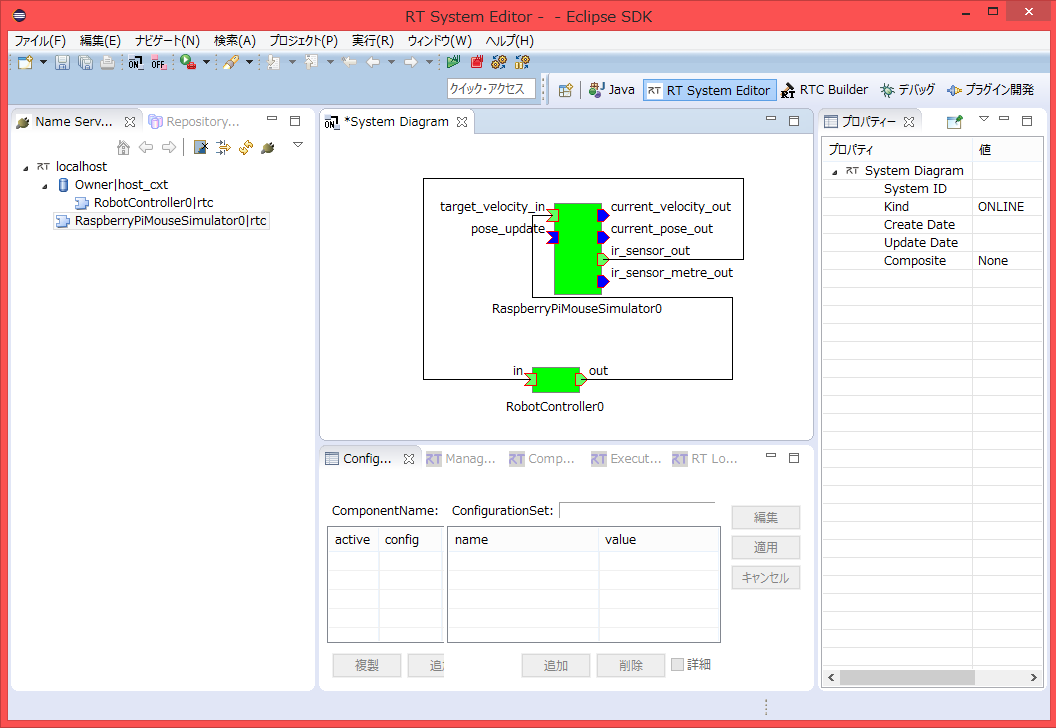Viewport: 1056px width, 728px height.
Task: Toggle the 詳細 checkbox
Action: tap(678, 664)
